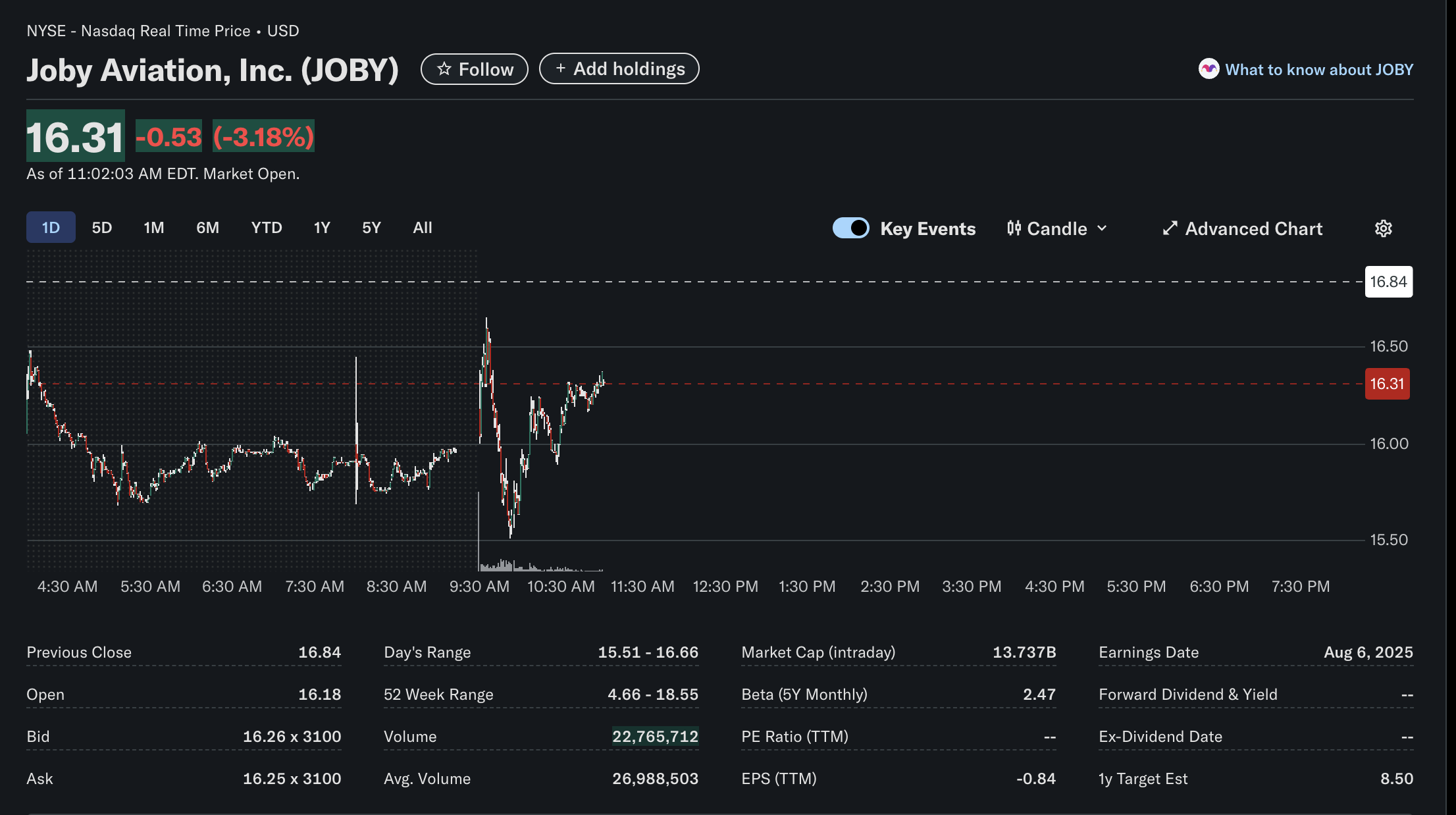1456x815 pixels.
Task: Click the 52 Week Range value 4.66 - 18.55
Action: [653, 695]
